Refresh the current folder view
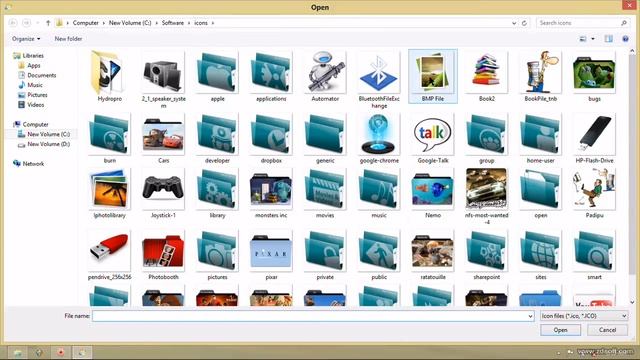The width and height of the screenshot is (640, 360). click(x=524, y=23)
